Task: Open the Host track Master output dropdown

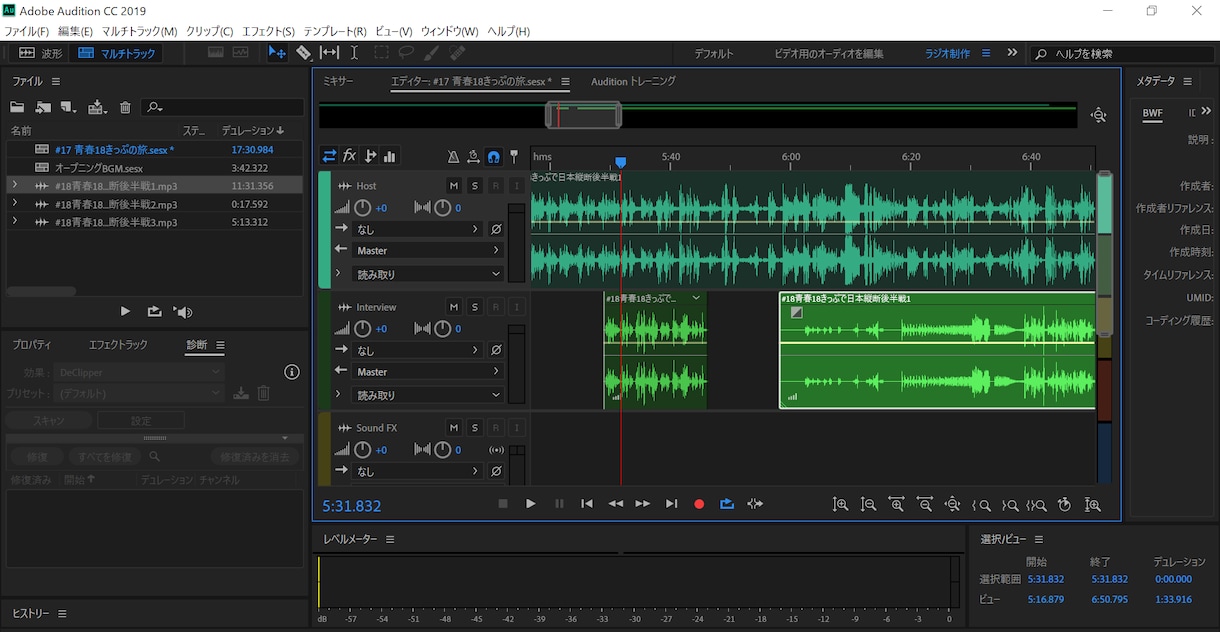Action: 427,251
